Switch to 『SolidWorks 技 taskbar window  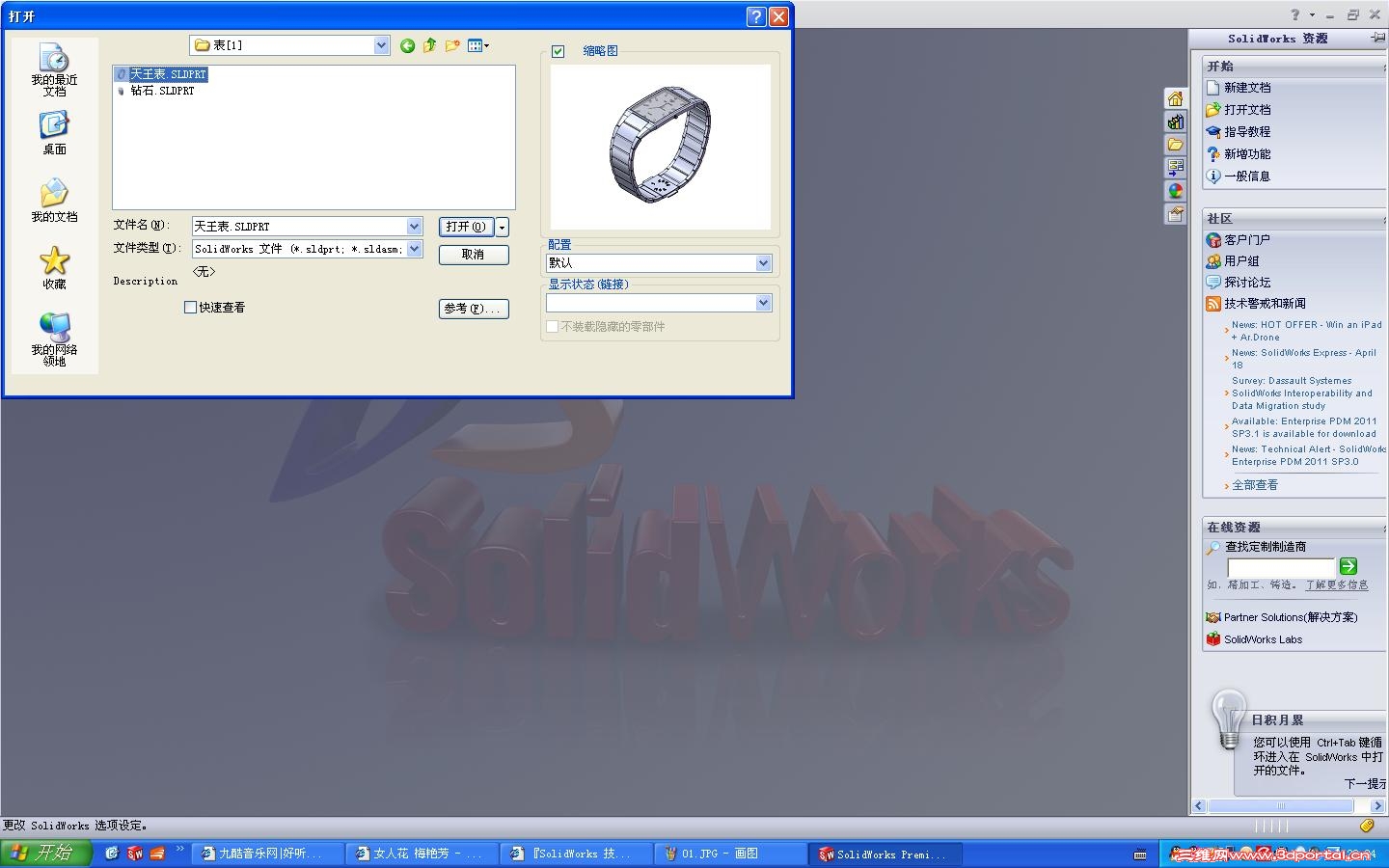coord(577,854)
